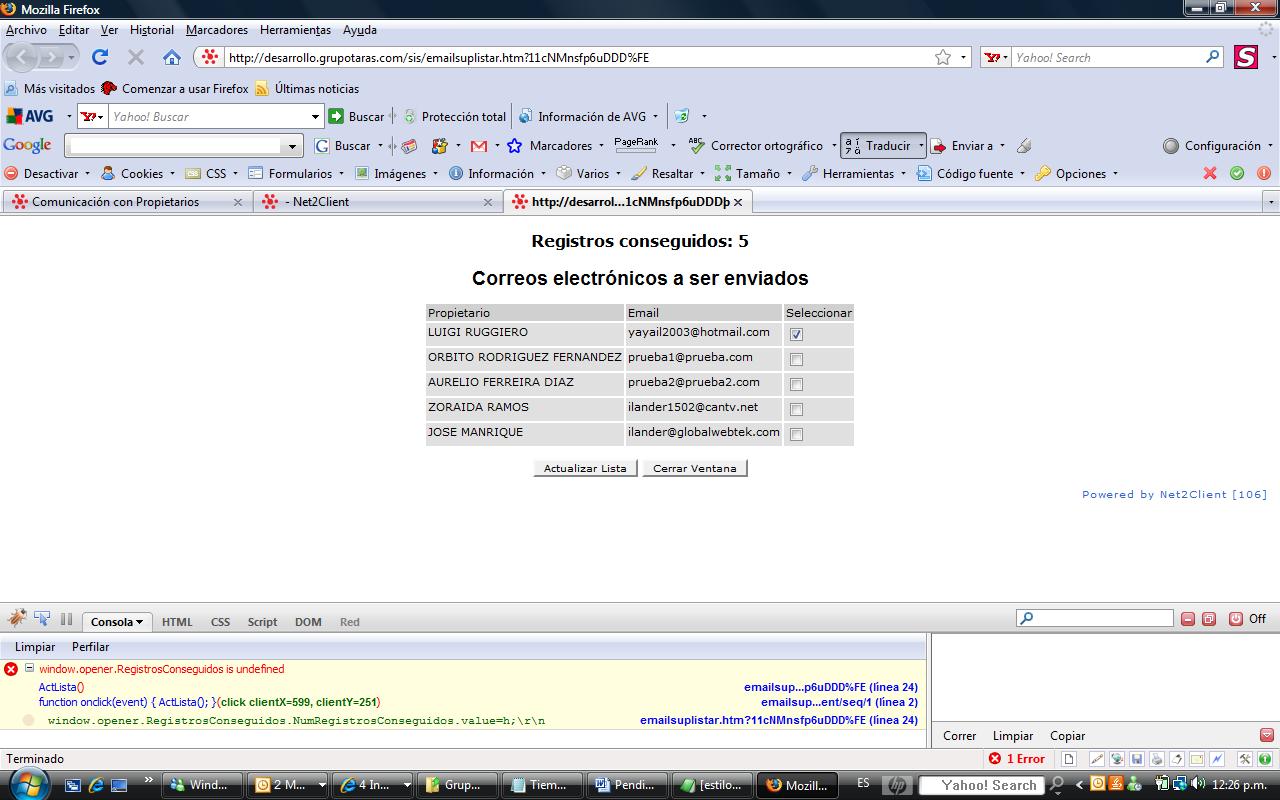Go to the Firefox home page icon
Viewport: 1280px width, 800px height.
pos(172,57)
